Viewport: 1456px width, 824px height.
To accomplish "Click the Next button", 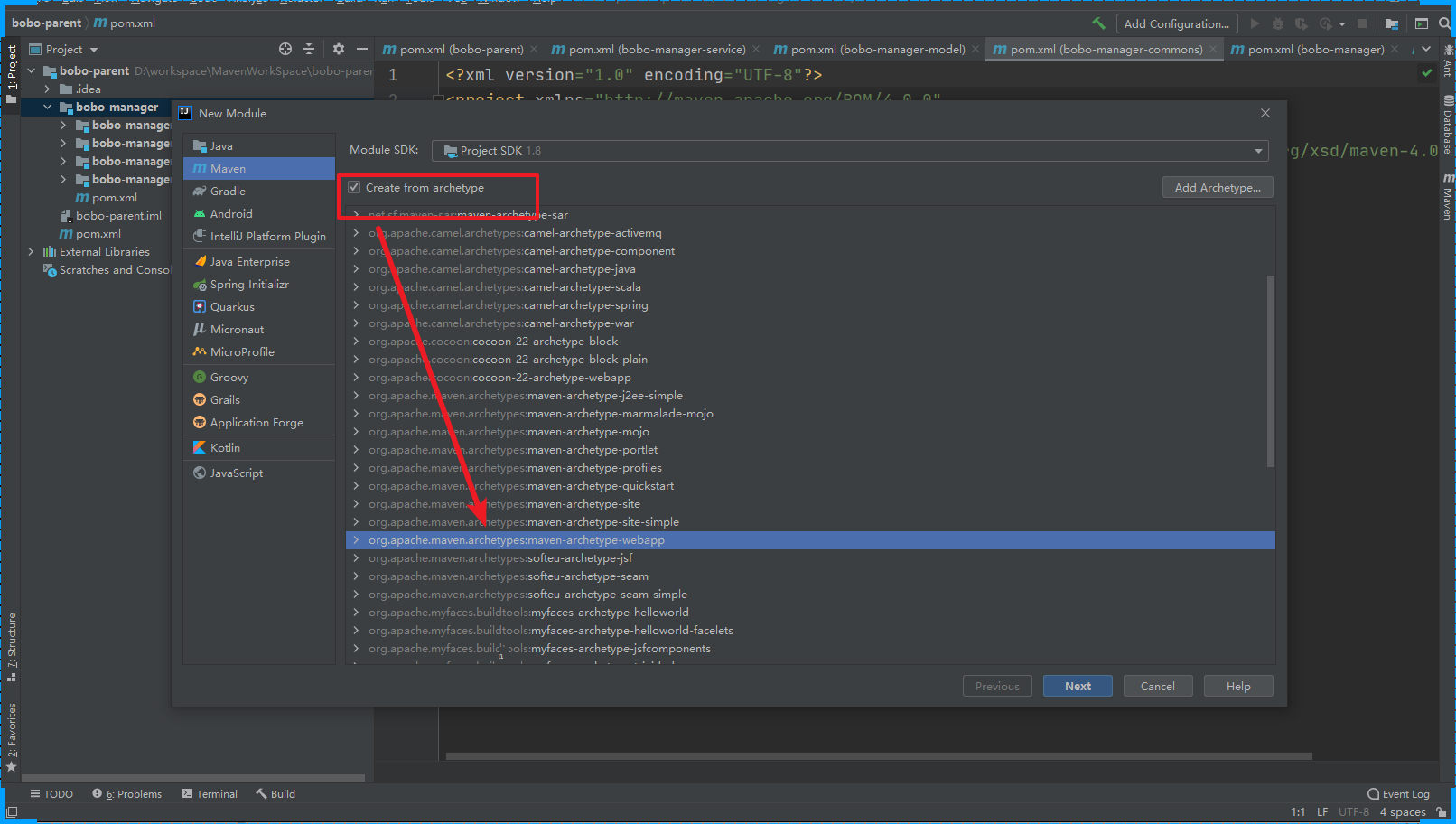I will [x=1078, y=687].
